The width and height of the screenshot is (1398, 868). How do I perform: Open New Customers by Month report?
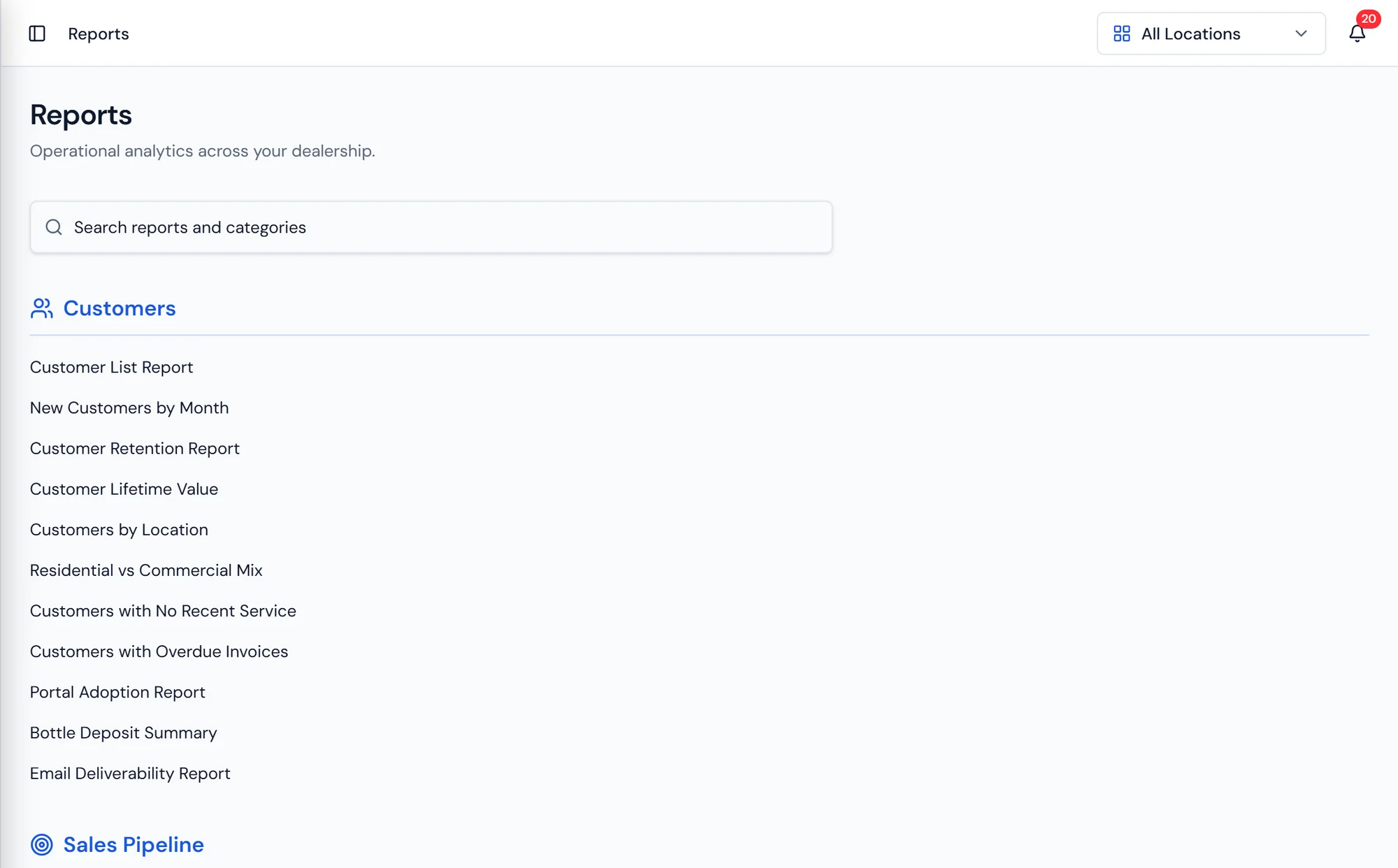129,407
